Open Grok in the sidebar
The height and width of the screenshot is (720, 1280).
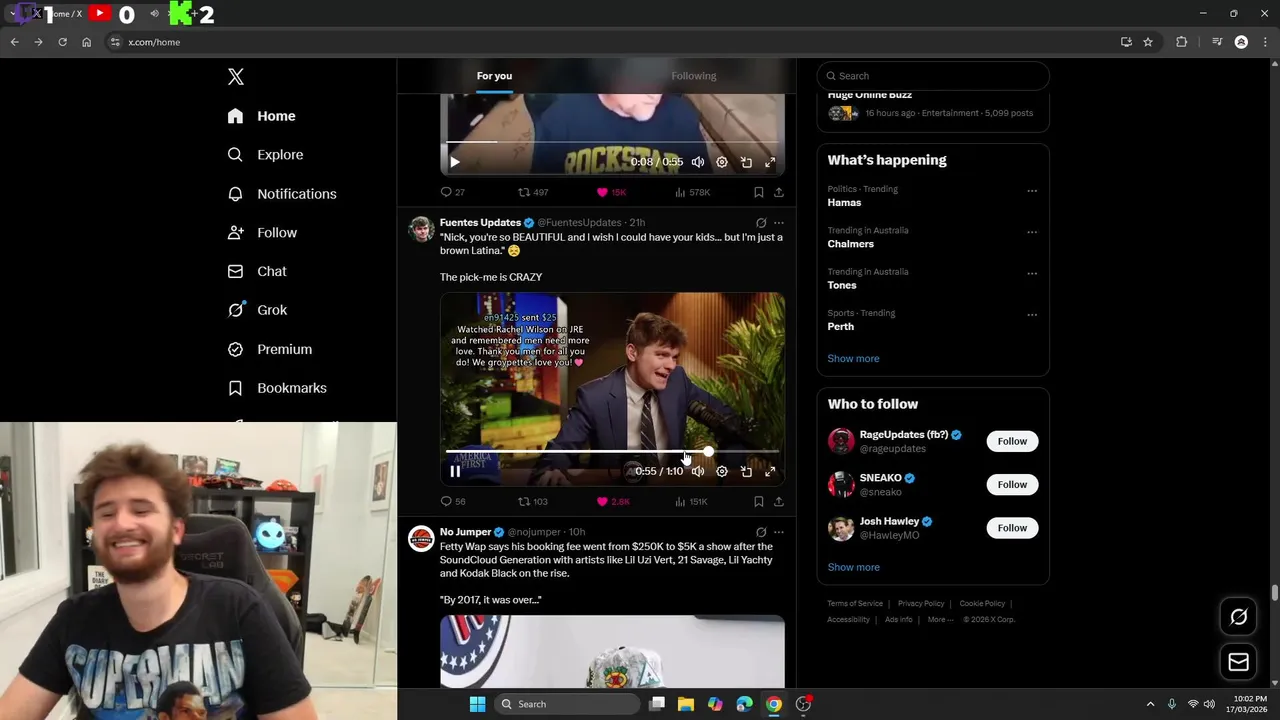(x=257, y=310)
